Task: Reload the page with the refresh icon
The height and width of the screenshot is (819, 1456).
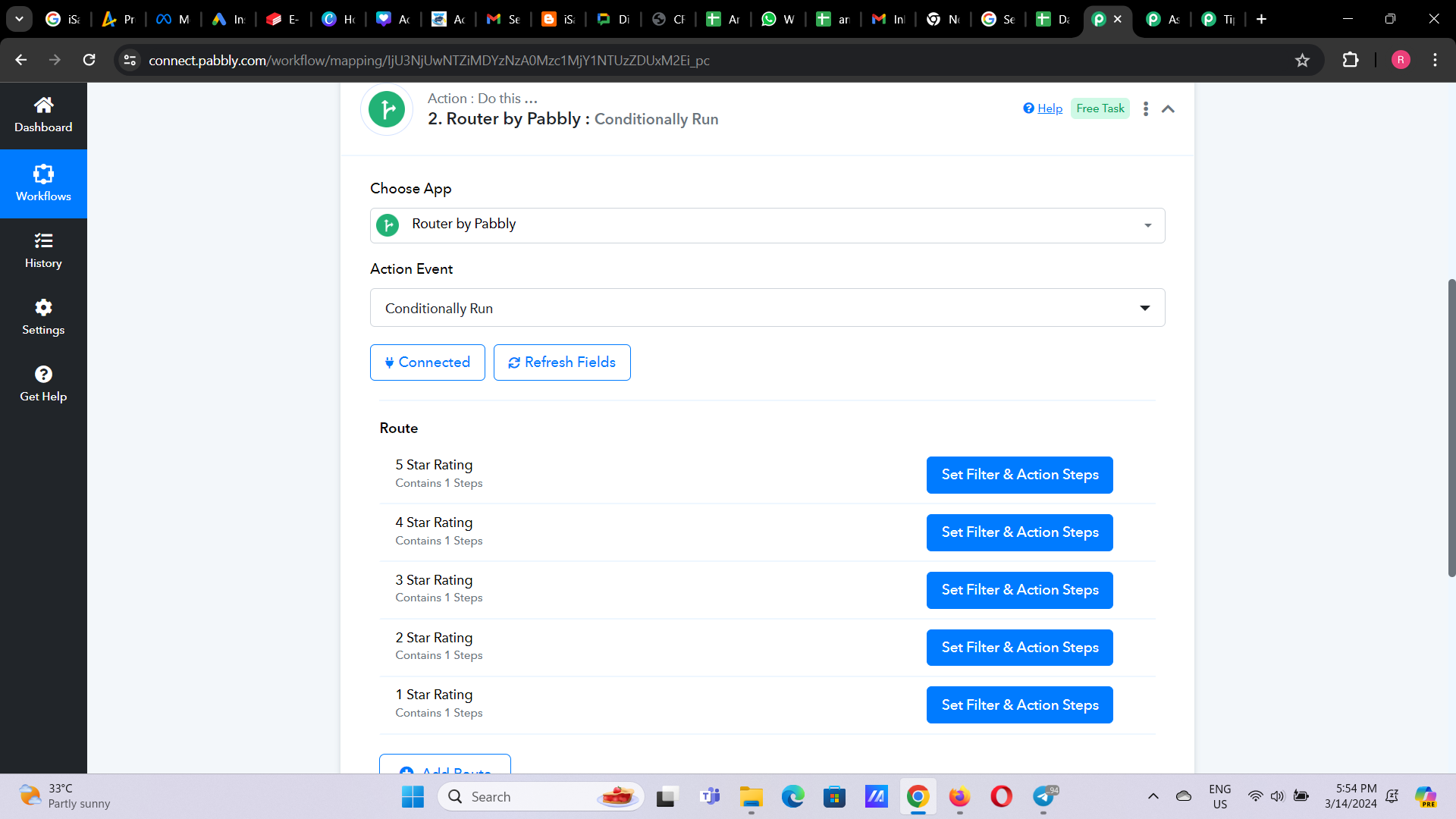Action: 89,60
